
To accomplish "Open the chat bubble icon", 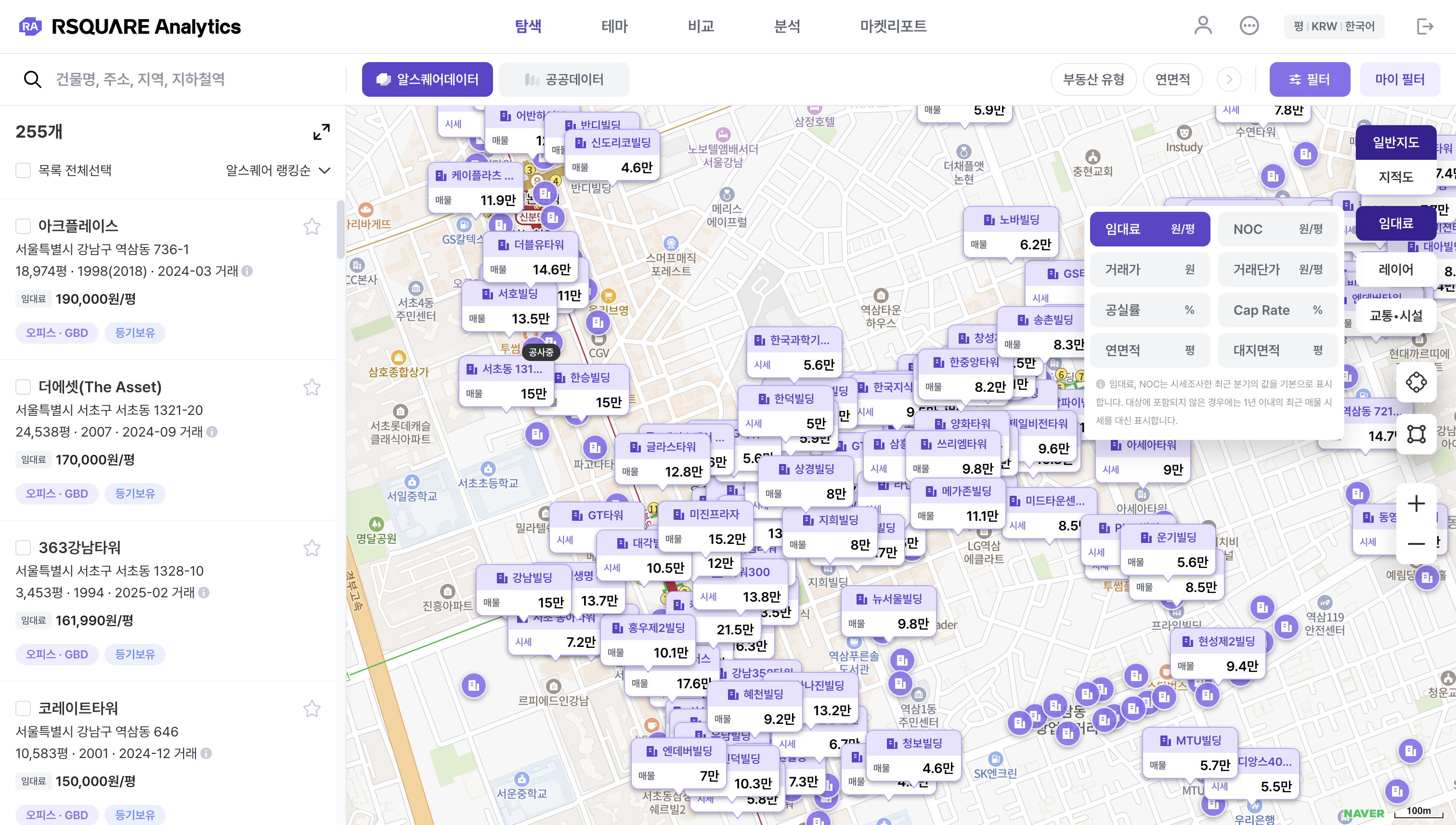I will point(1248,26).
